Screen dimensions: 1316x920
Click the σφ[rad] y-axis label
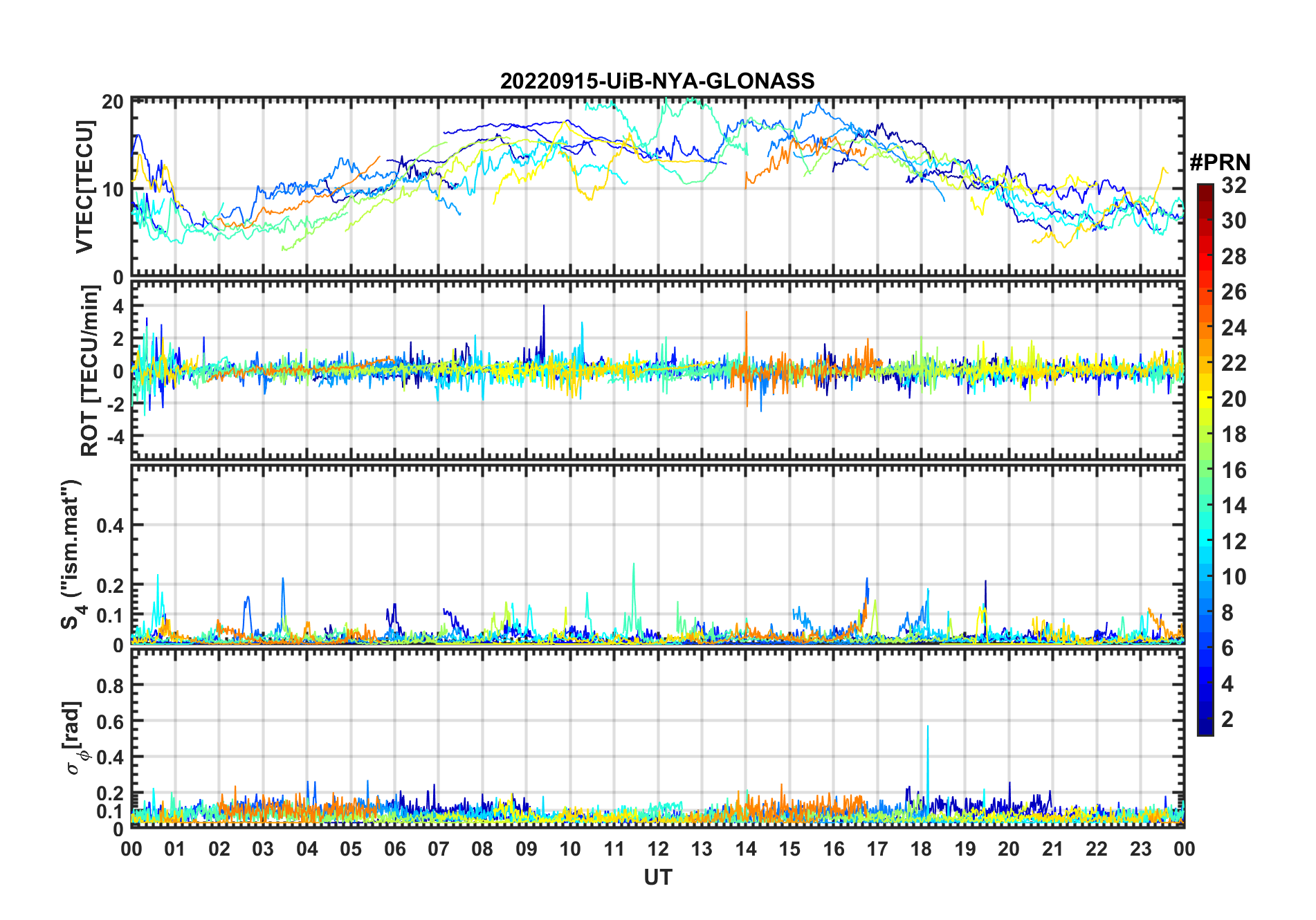click(x=73, y=737)
